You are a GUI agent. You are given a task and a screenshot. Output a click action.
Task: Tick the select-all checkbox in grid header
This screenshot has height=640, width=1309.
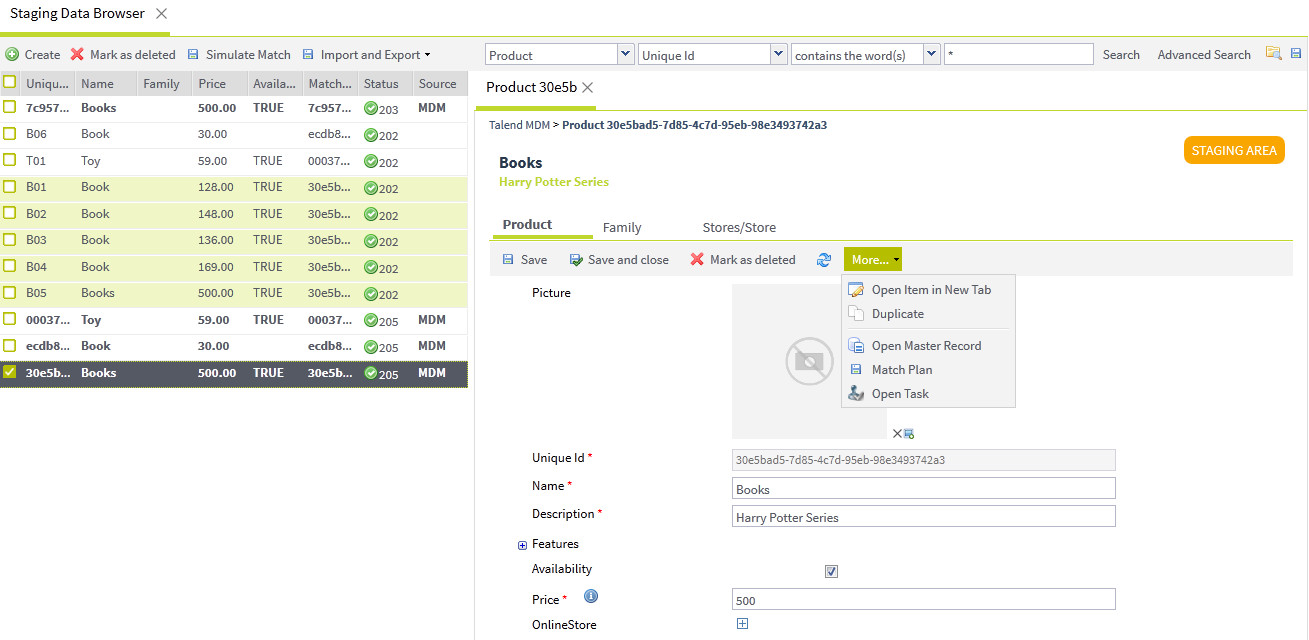9,82
